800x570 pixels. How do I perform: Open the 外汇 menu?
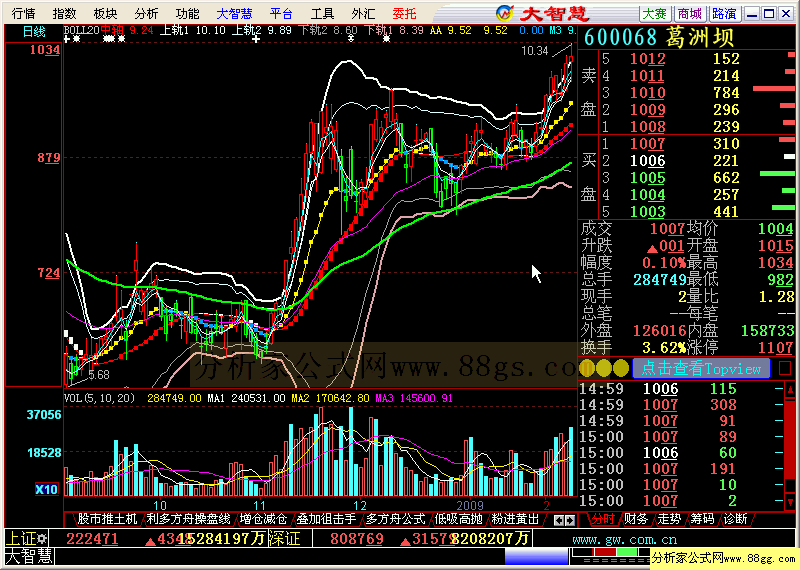(x=363, y=13)
